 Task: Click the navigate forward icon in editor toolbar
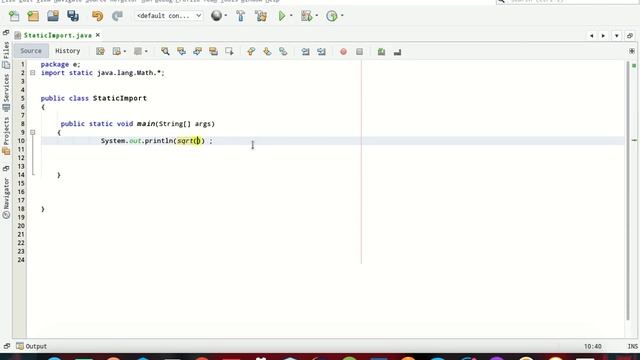coord(138,51)
